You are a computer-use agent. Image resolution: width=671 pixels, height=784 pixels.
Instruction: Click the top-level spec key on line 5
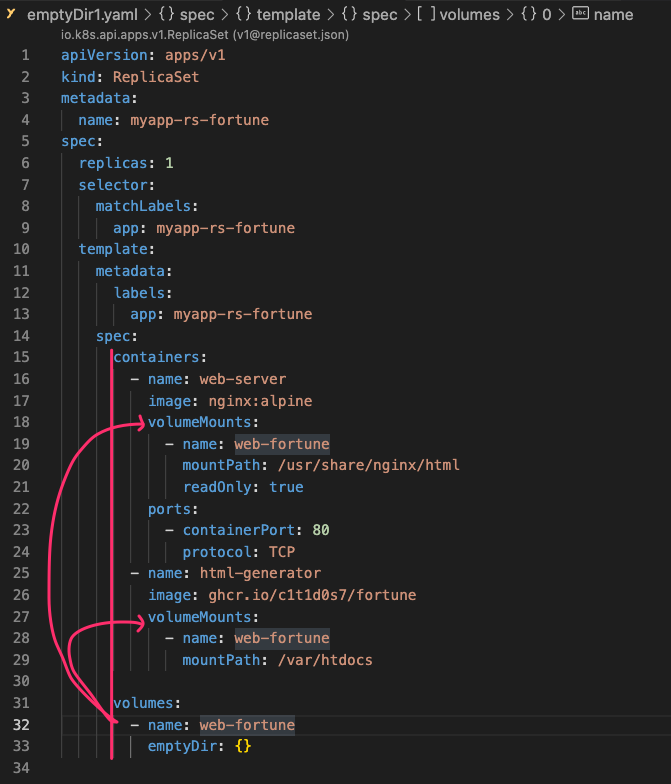tap(78, 142)
